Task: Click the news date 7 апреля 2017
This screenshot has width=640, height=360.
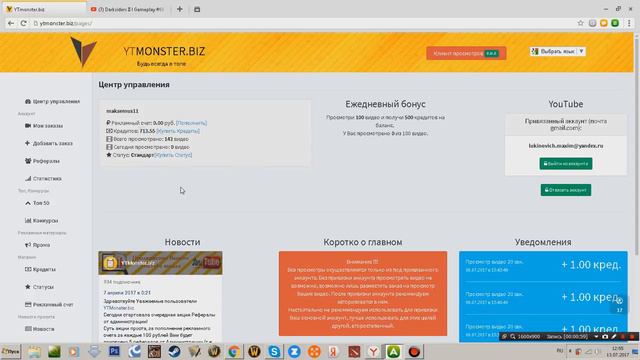Action: click(x=127, y=293)
